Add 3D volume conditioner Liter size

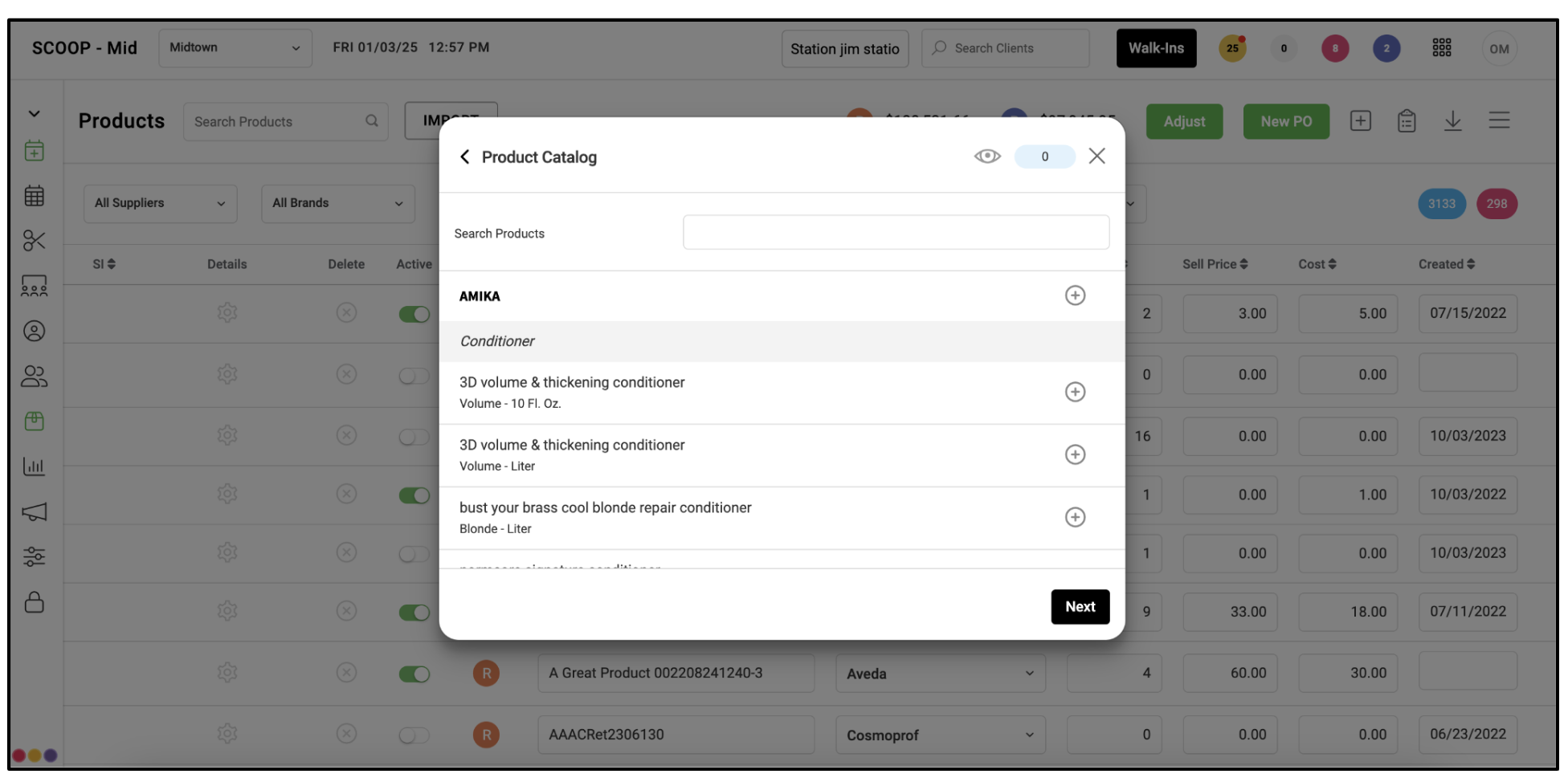pos(1075,455)
